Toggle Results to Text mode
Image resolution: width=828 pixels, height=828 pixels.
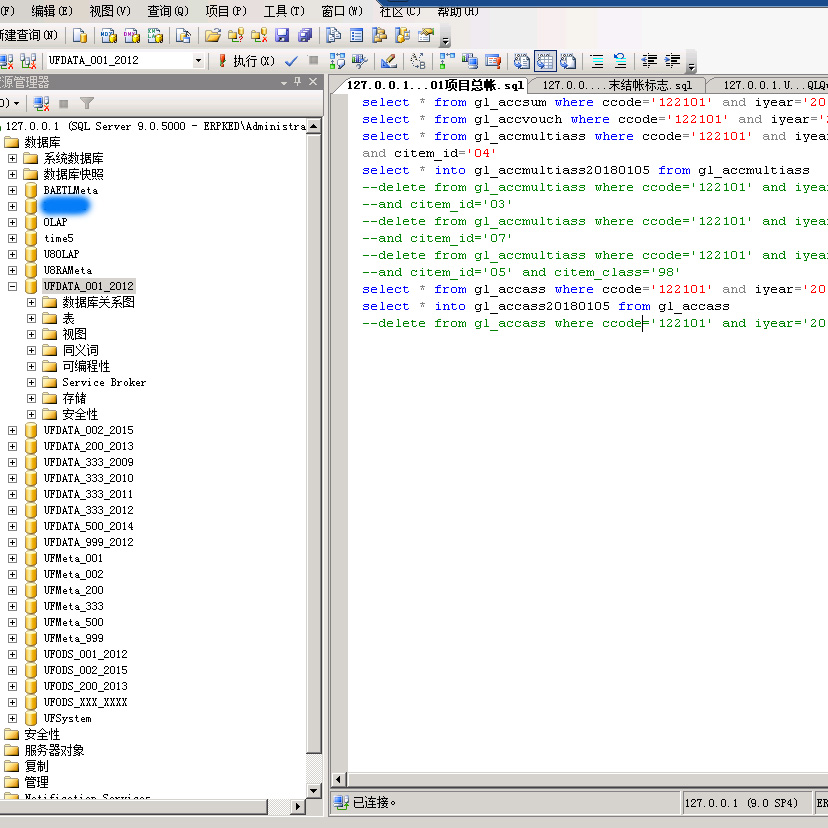click(522, 61)
